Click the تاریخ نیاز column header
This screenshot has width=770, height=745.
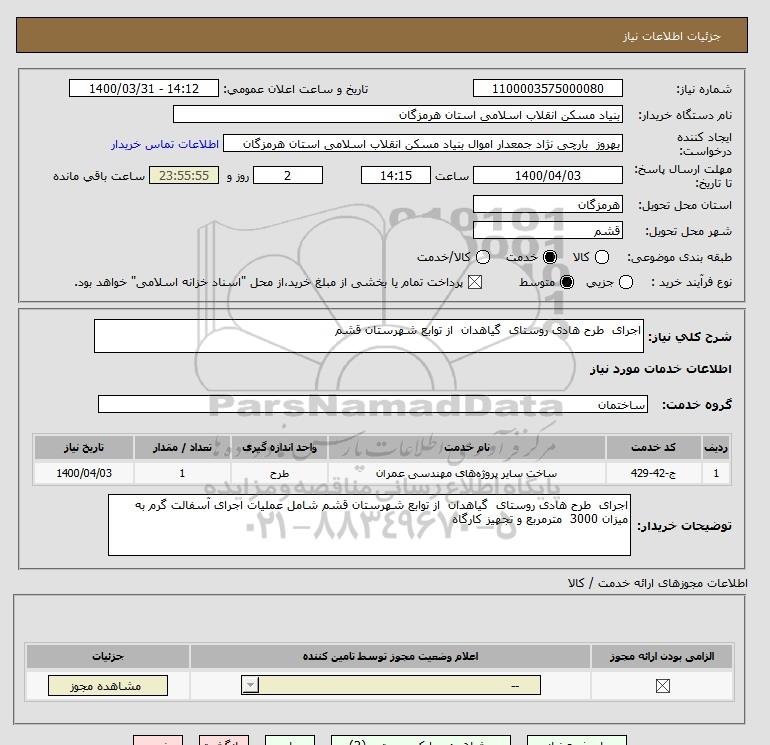point(84,447)
